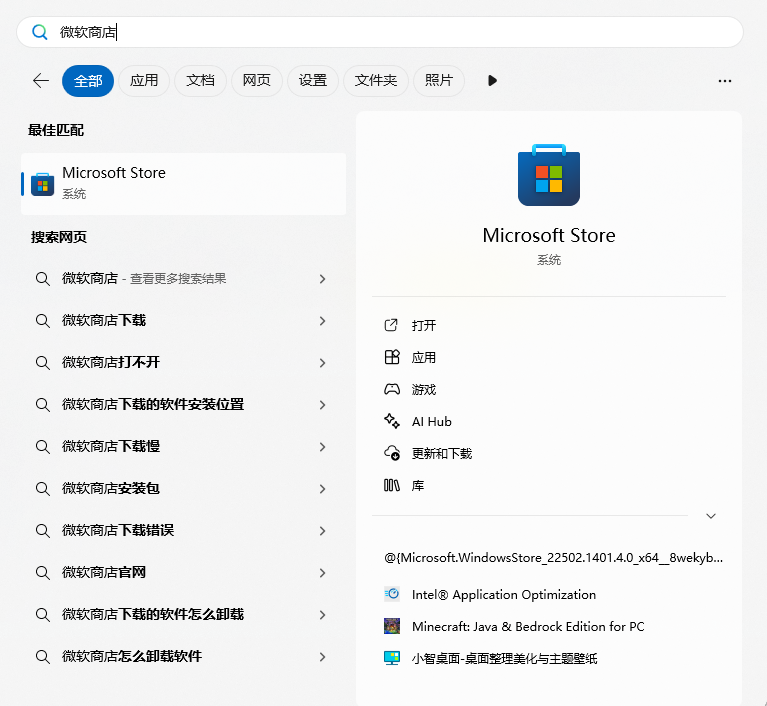This screenshot has width=767, height=706.
Task: Click the 小智桌面 monitor icon
Action: [392, 659]
